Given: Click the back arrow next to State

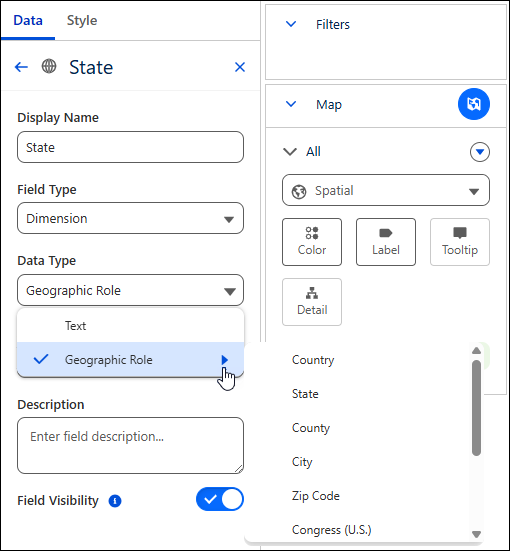Looking at the screenshot, I should 21,67.
